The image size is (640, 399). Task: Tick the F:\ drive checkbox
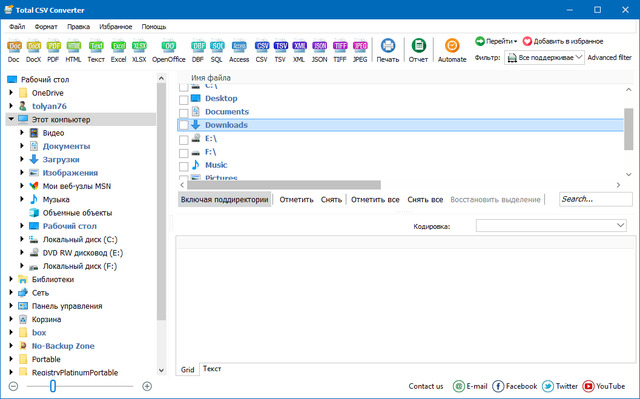pos(184,153)
